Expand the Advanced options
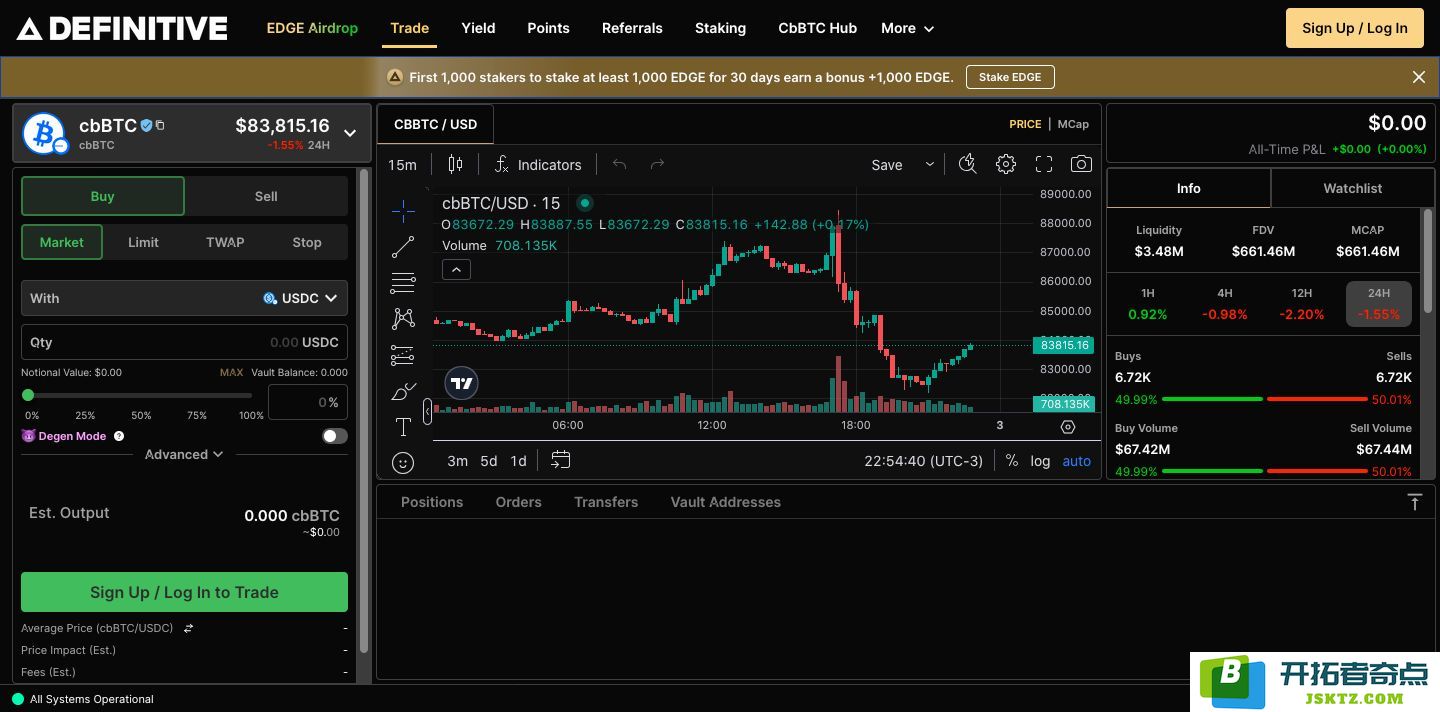Viewport: 1440px width, 712px height. click(184, 454)
